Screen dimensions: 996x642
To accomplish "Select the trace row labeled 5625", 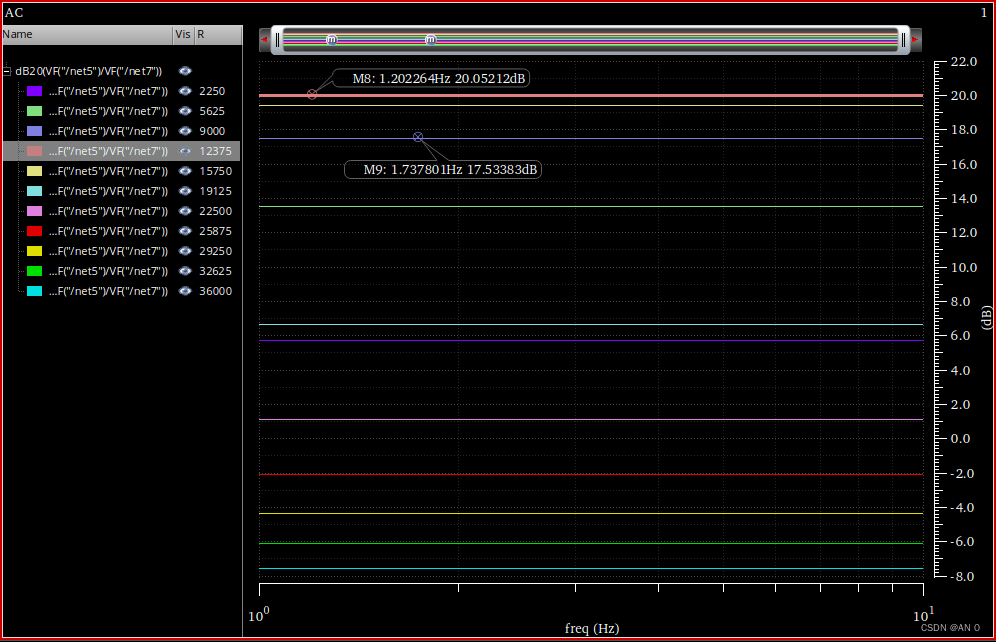I will (x=121, y=111).
